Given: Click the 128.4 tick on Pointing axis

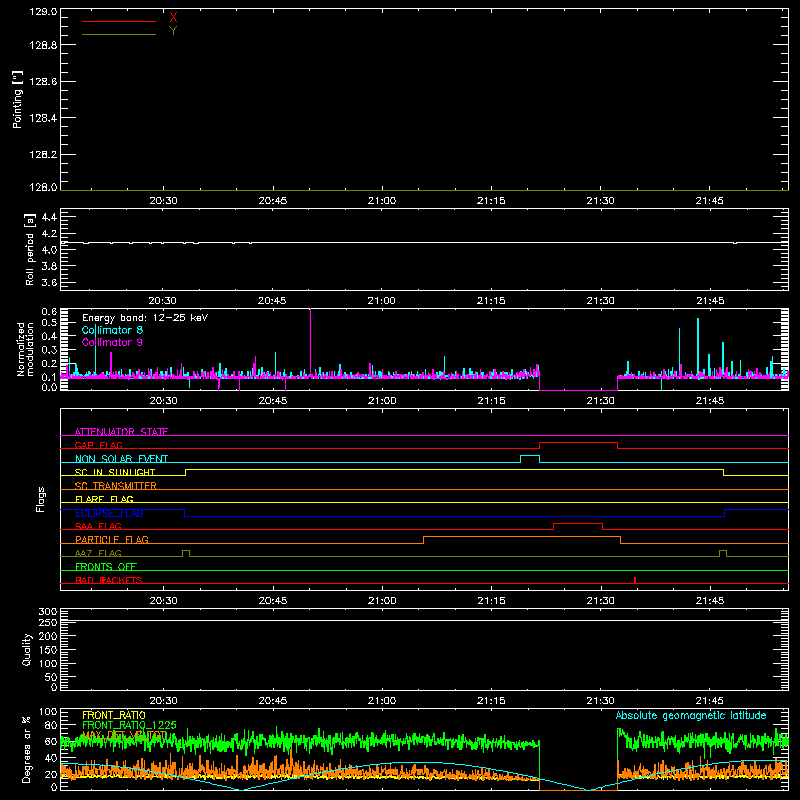Looking at the screenshot, I should pos(43,118).
